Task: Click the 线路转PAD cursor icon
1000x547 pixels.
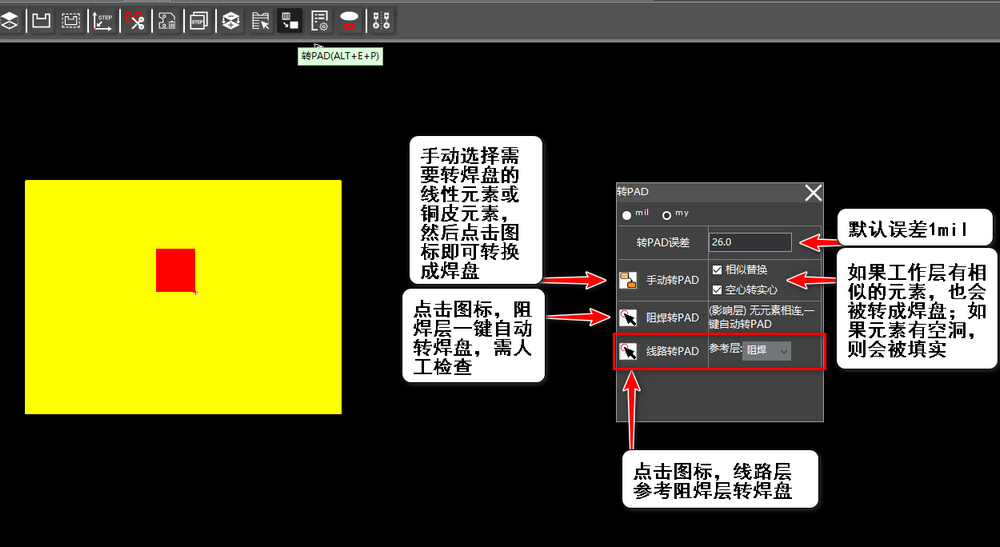Action: 628,351
